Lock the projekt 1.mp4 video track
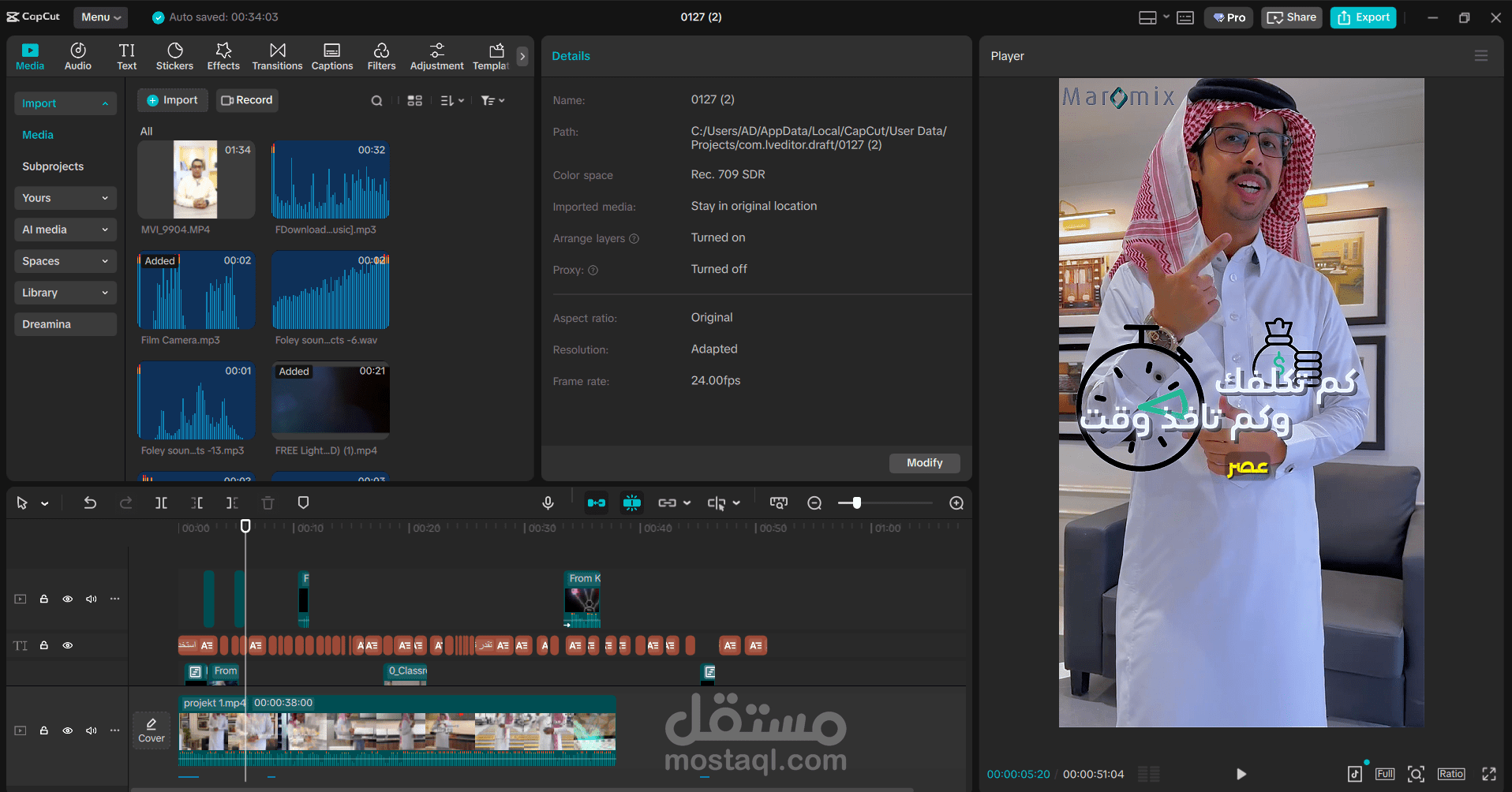This screenshot has width=1512, height=792. (44, 730)
